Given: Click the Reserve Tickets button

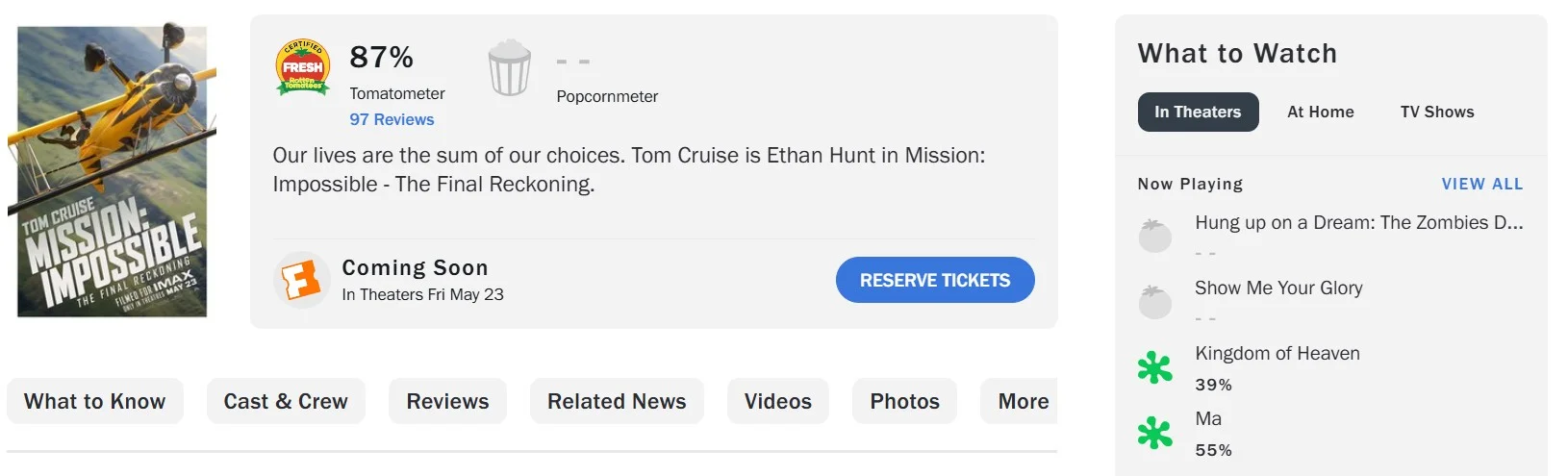Looking at the screenshot, I should 935,280.
